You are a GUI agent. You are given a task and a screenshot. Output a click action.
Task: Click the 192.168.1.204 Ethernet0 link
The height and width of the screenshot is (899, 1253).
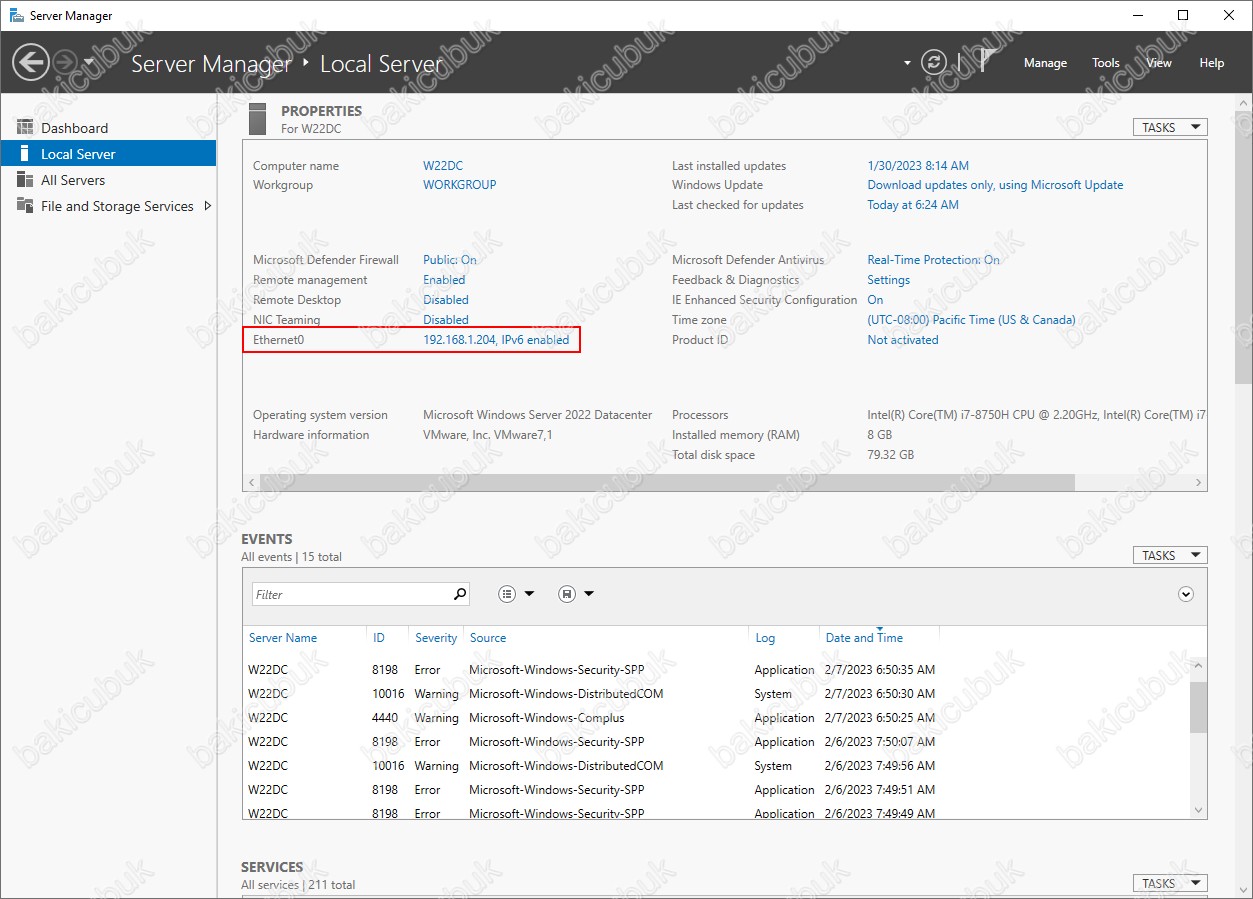point(496,340)
